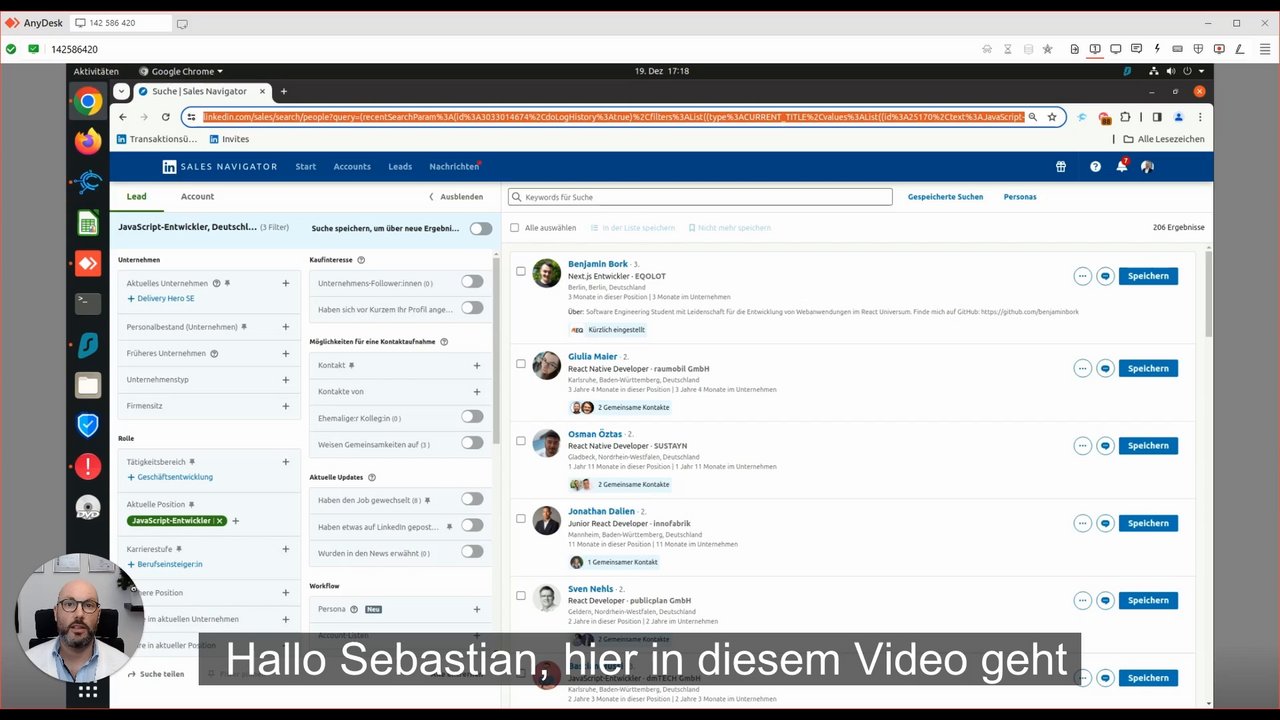Open the notifications bell
Viewport: 1280px width, 720px height.
[1122, 166]
